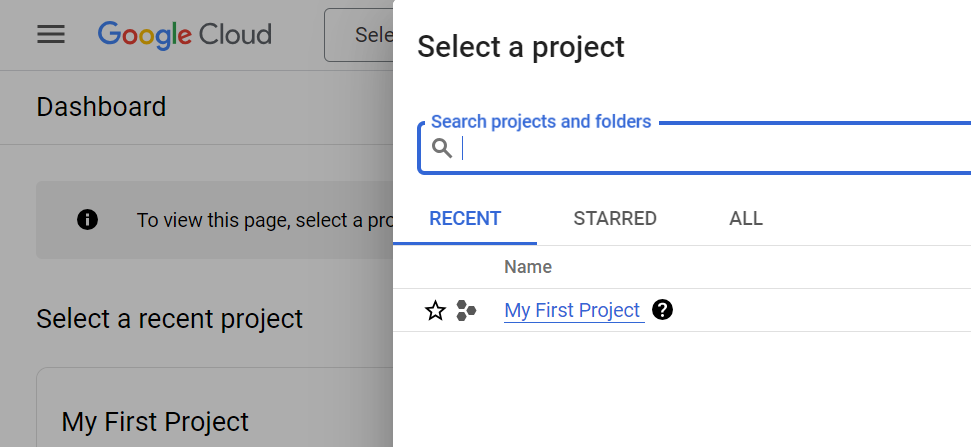This screenshot has width=971, height=447.
Task: Click the info icon in dashboard banner
Action: pos(88,220)
